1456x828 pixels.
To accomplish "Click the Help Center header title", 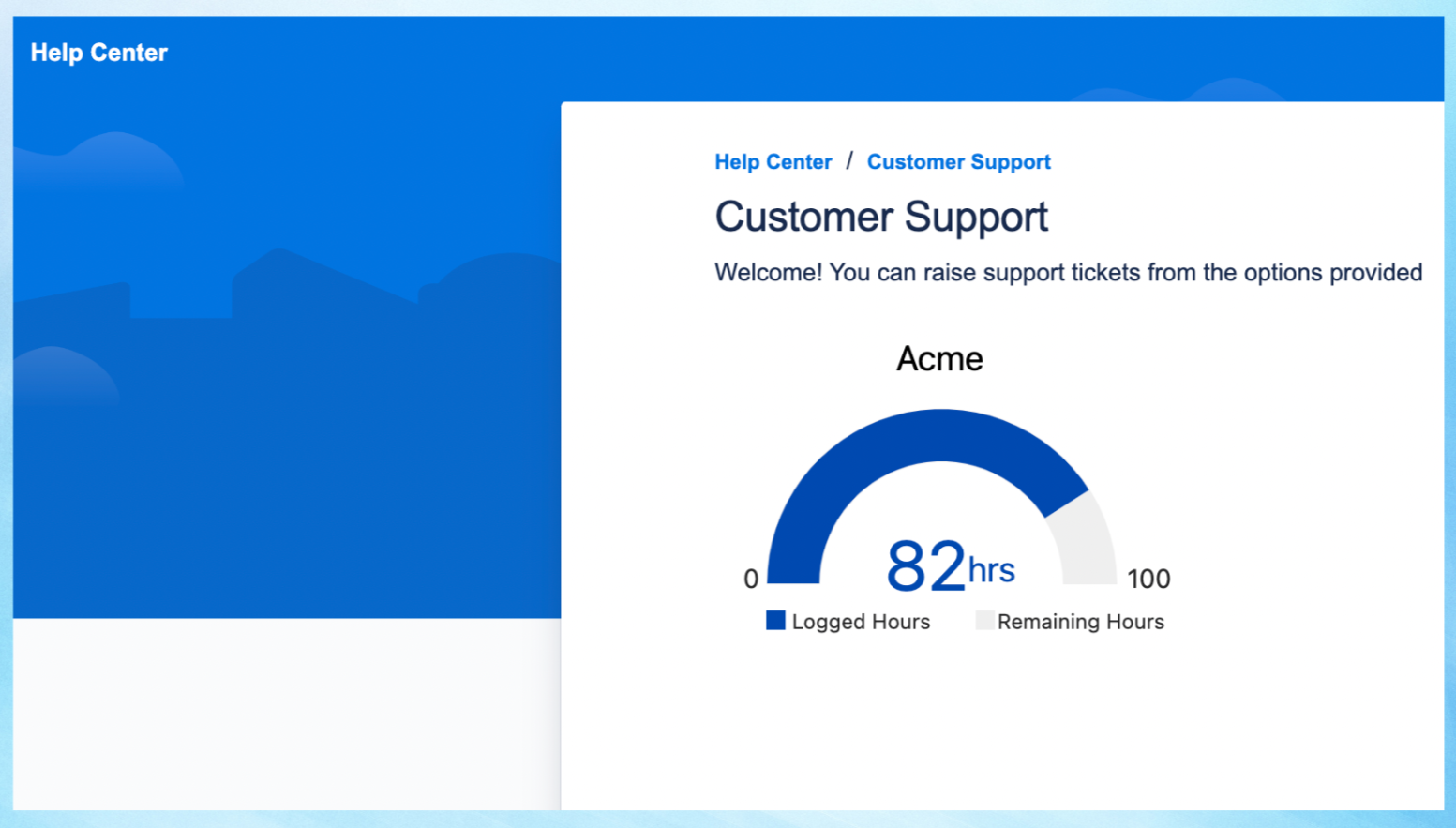I will (x=98, y=53).
